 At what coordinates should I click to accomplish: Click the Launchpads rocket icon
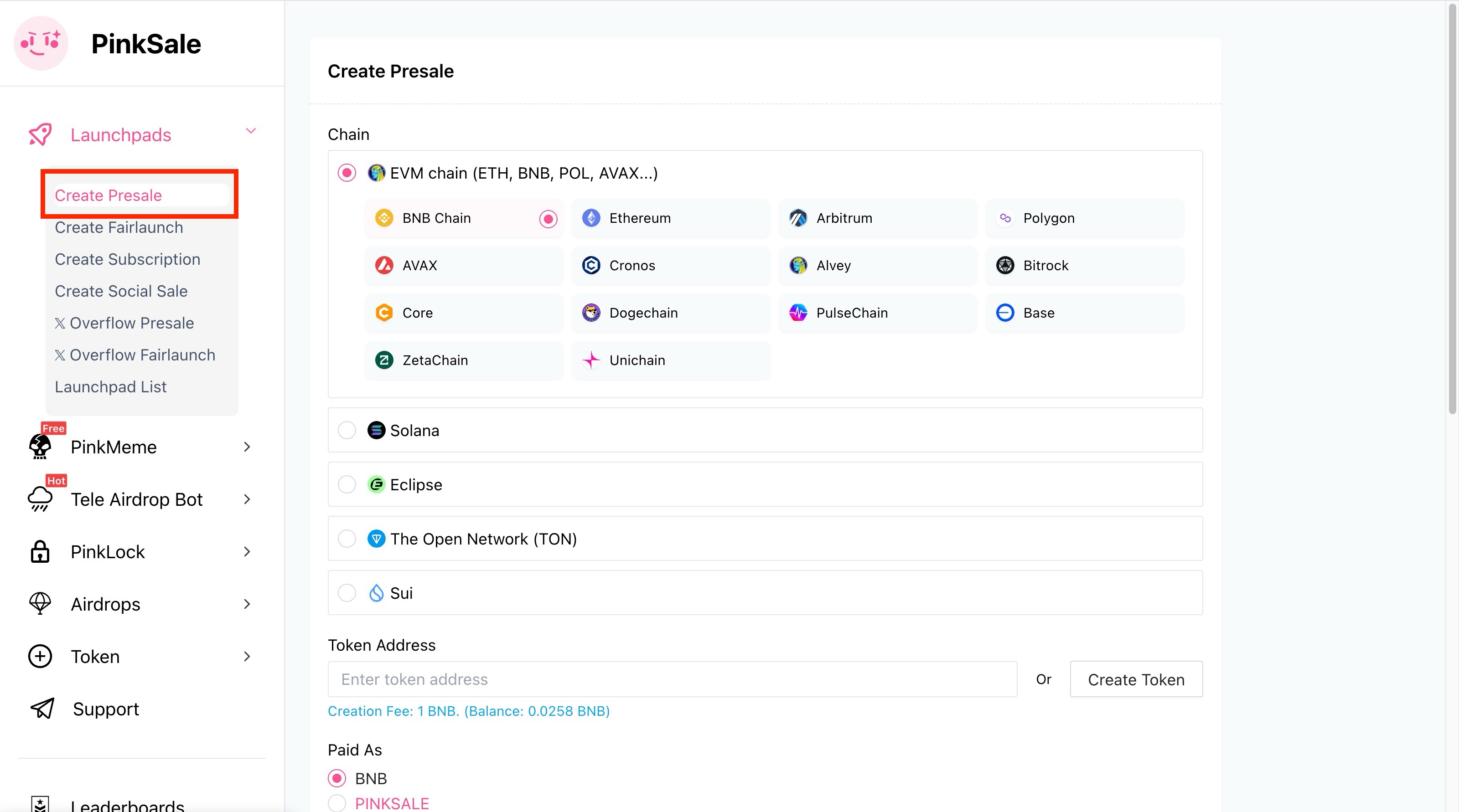point(40,135)
